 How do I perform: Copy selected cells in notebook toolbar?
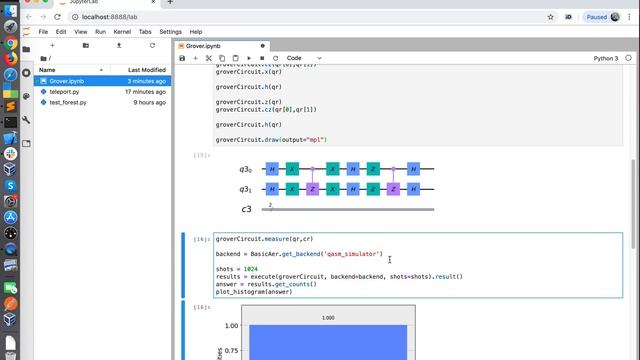(x=222, y=58)
